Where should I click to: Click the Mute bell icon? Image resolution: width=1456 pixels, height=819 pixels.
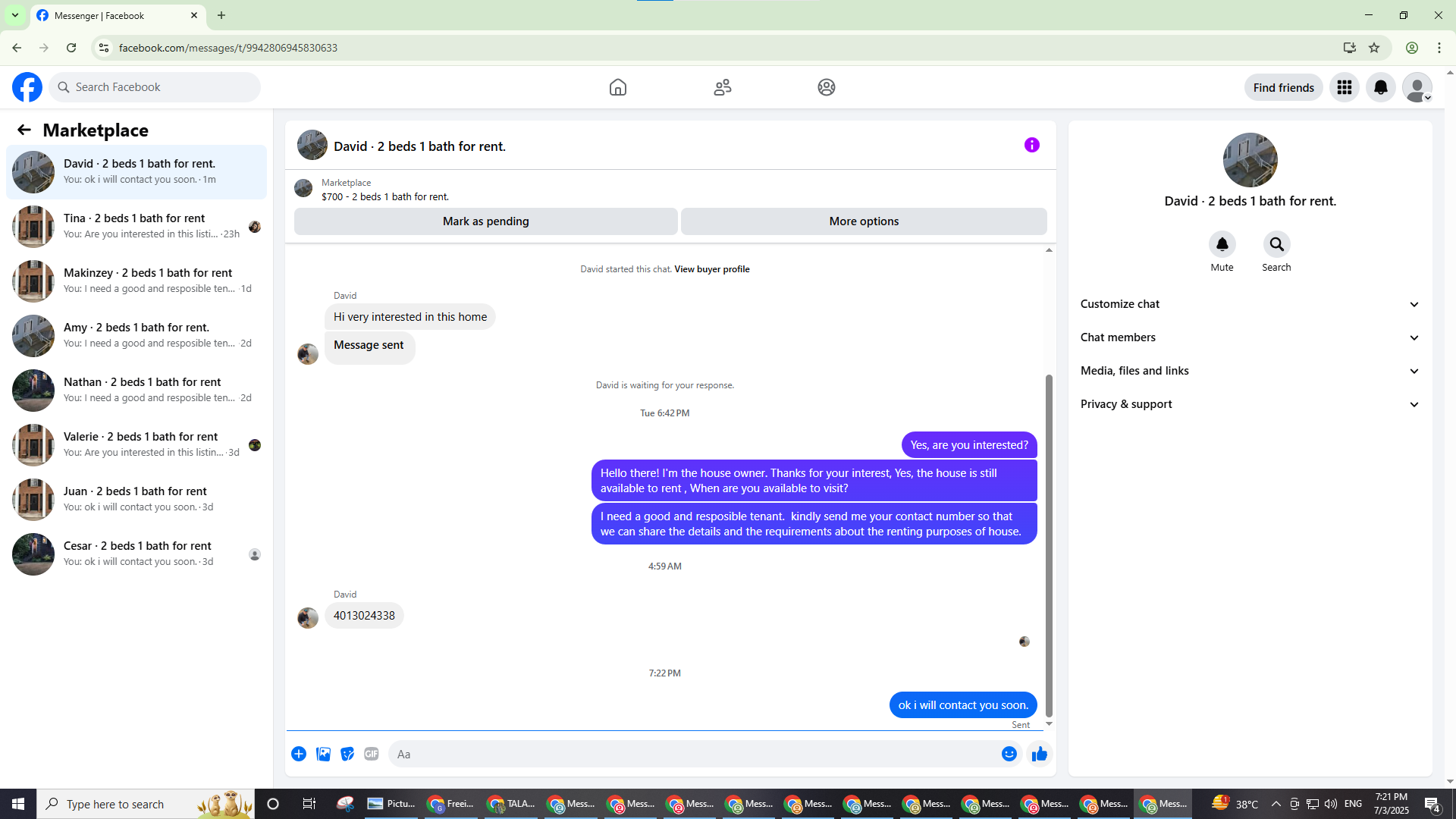(1222, 244)
